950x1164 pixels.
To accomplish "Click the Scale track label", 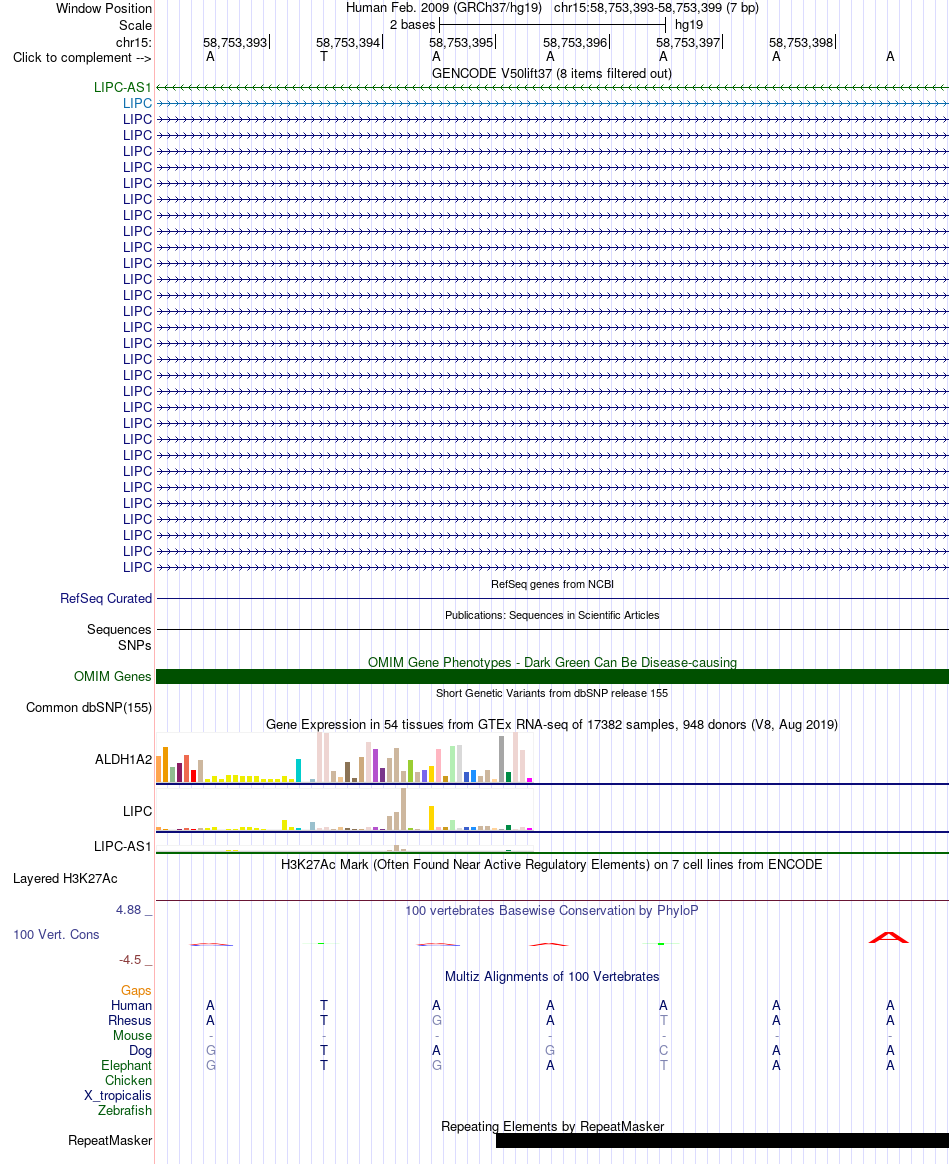I will 135,25.
